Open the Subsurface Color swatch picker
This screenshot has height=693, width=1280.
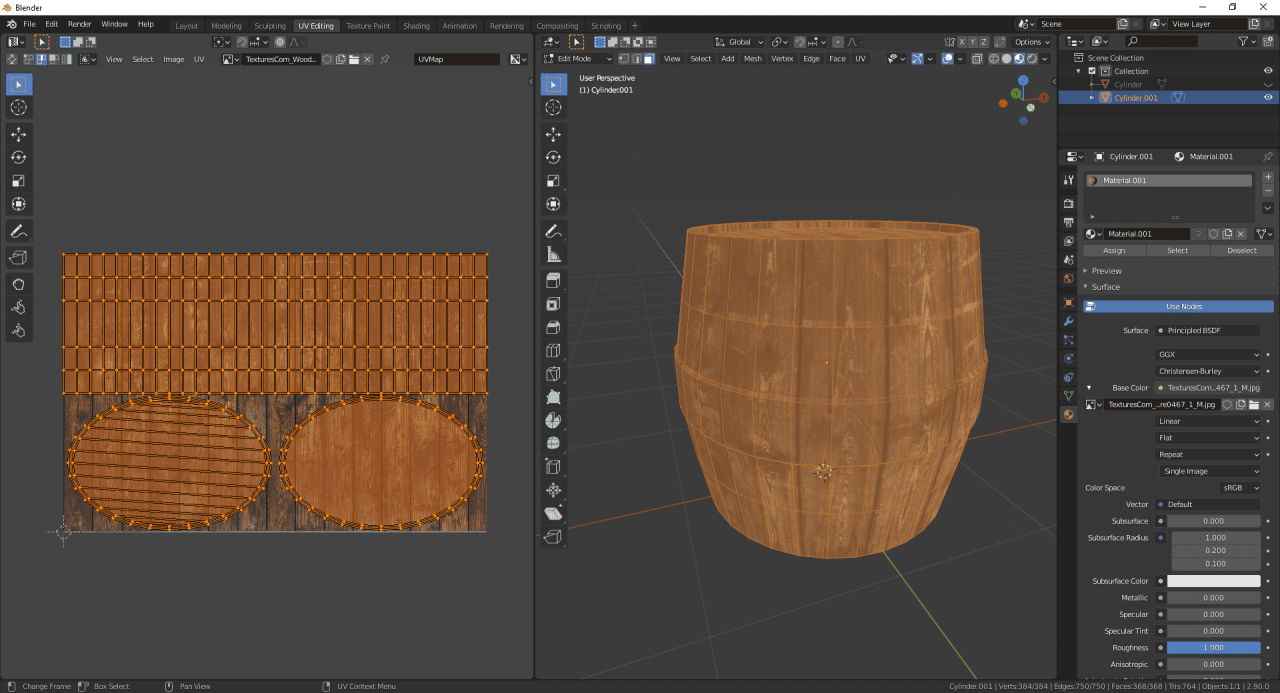(x=1214, y=580)
